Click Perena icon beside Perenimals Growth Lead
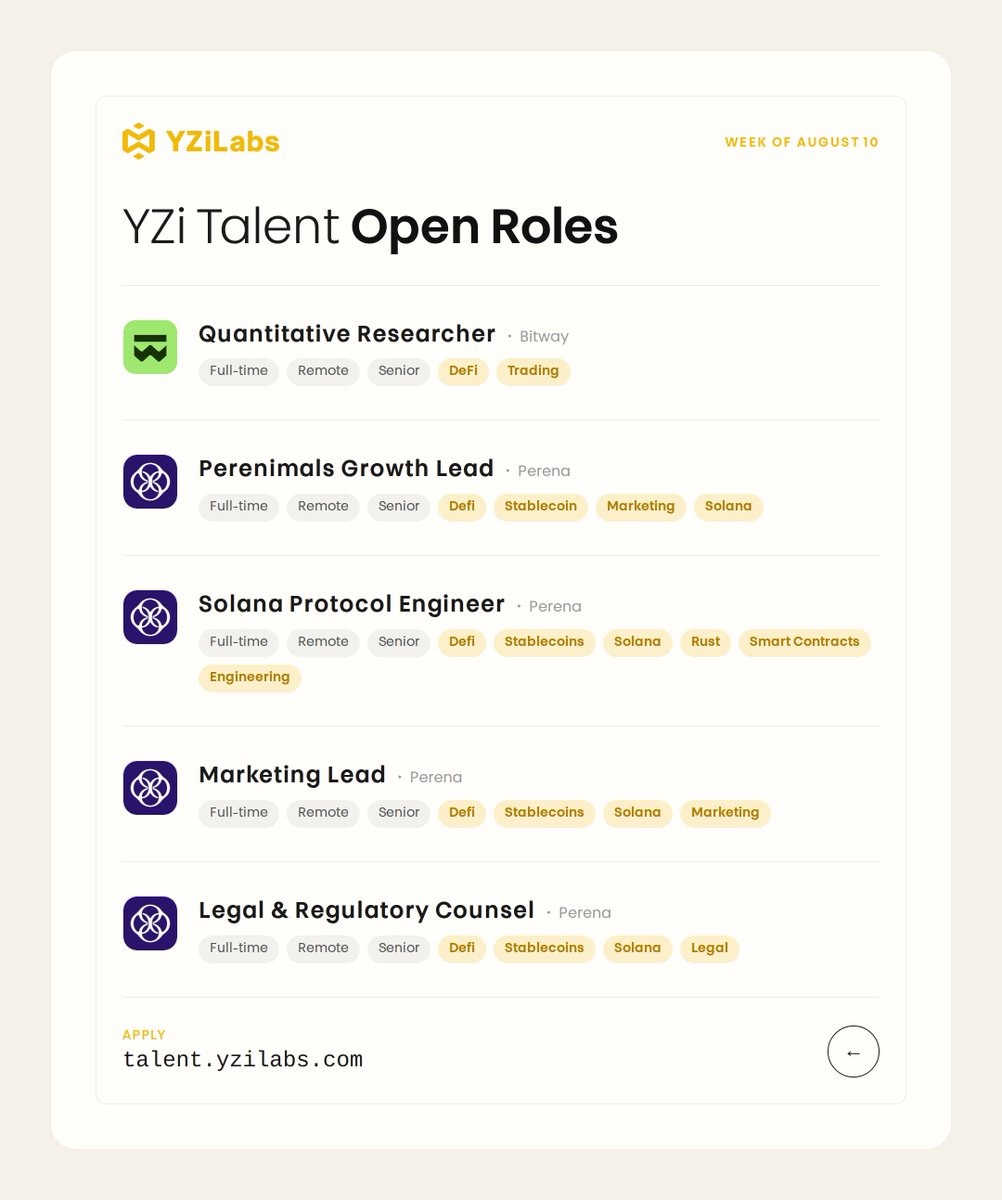The height and width of the screenshot is (1200, 1002). tap(150, 482)
